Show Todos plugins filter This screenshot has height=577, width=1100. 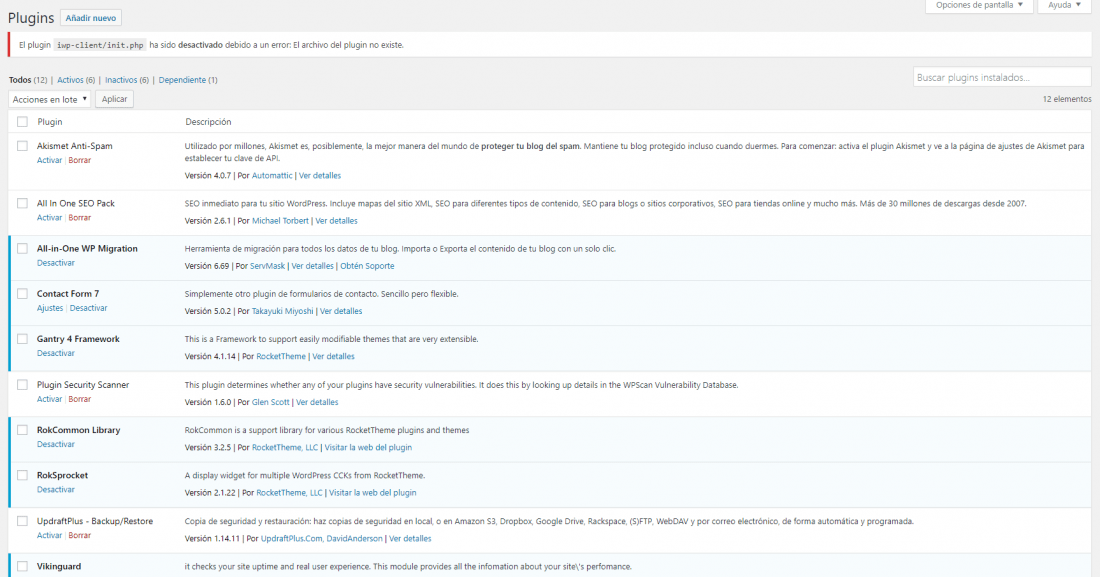(20, 80)
